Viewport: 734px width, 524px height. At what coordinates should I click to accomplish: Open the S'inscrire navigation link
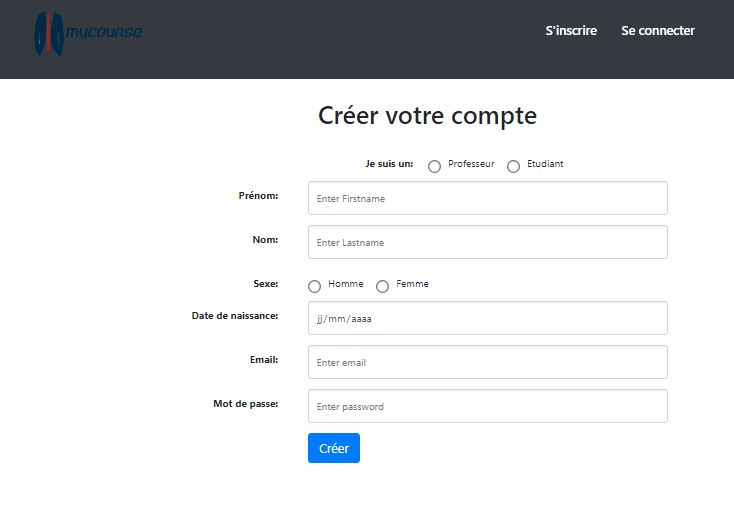[x=571, y=30]
